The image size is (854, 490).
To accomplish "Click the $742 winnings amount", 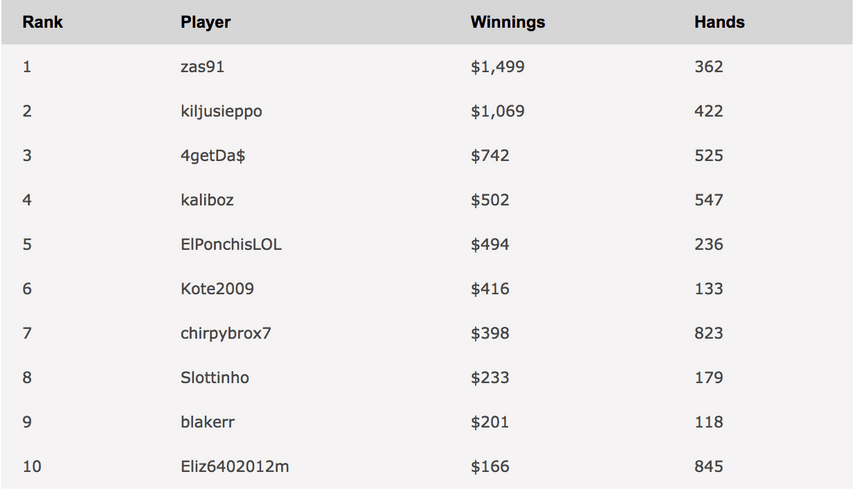I will pyautogui.click(x=490, y=156).
